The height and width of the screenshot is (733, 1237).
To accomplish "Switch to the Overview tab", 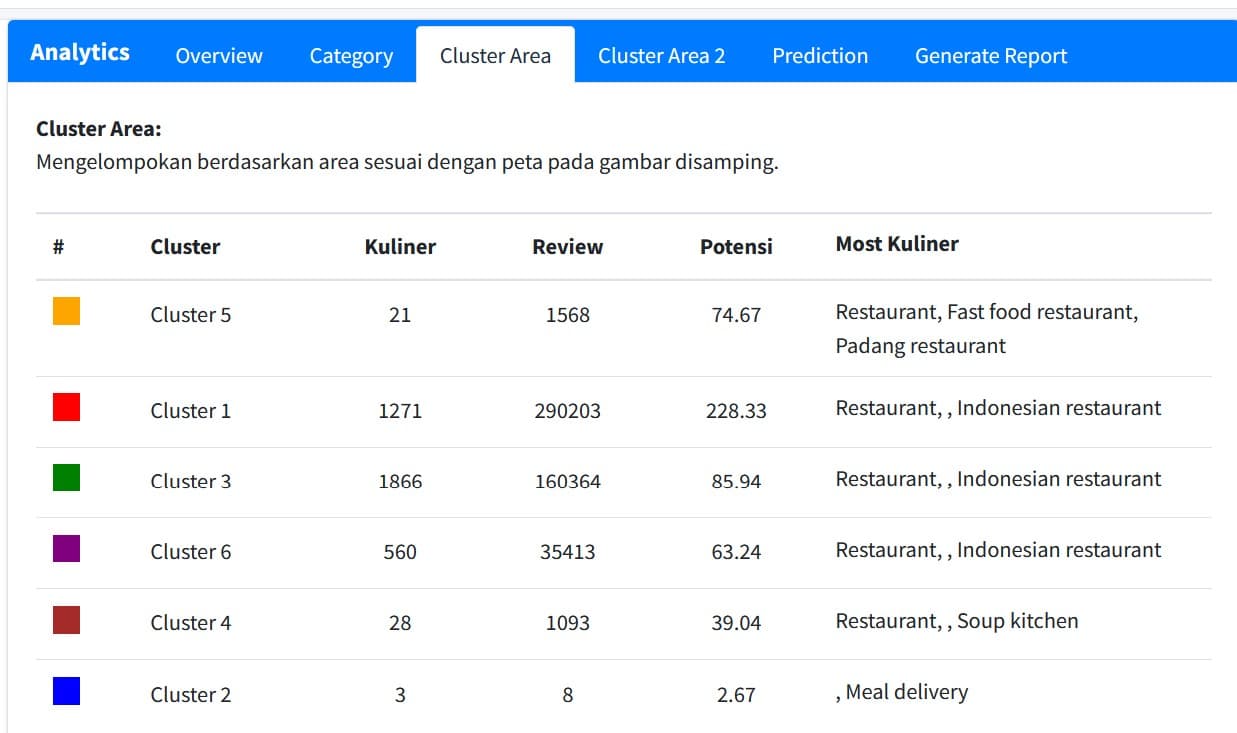I will [218, 56].
